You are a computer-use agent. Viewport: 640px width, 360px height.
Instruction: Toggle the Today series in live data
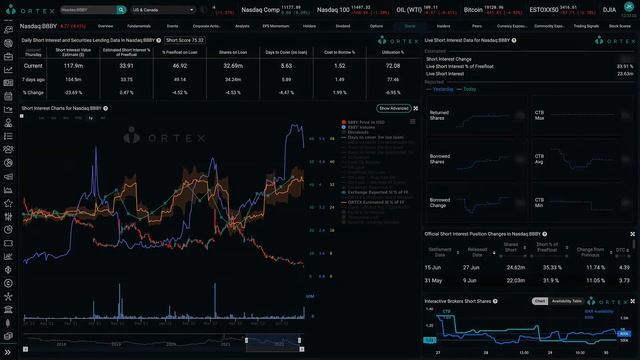pyautogui.click(x=467, y=89)
